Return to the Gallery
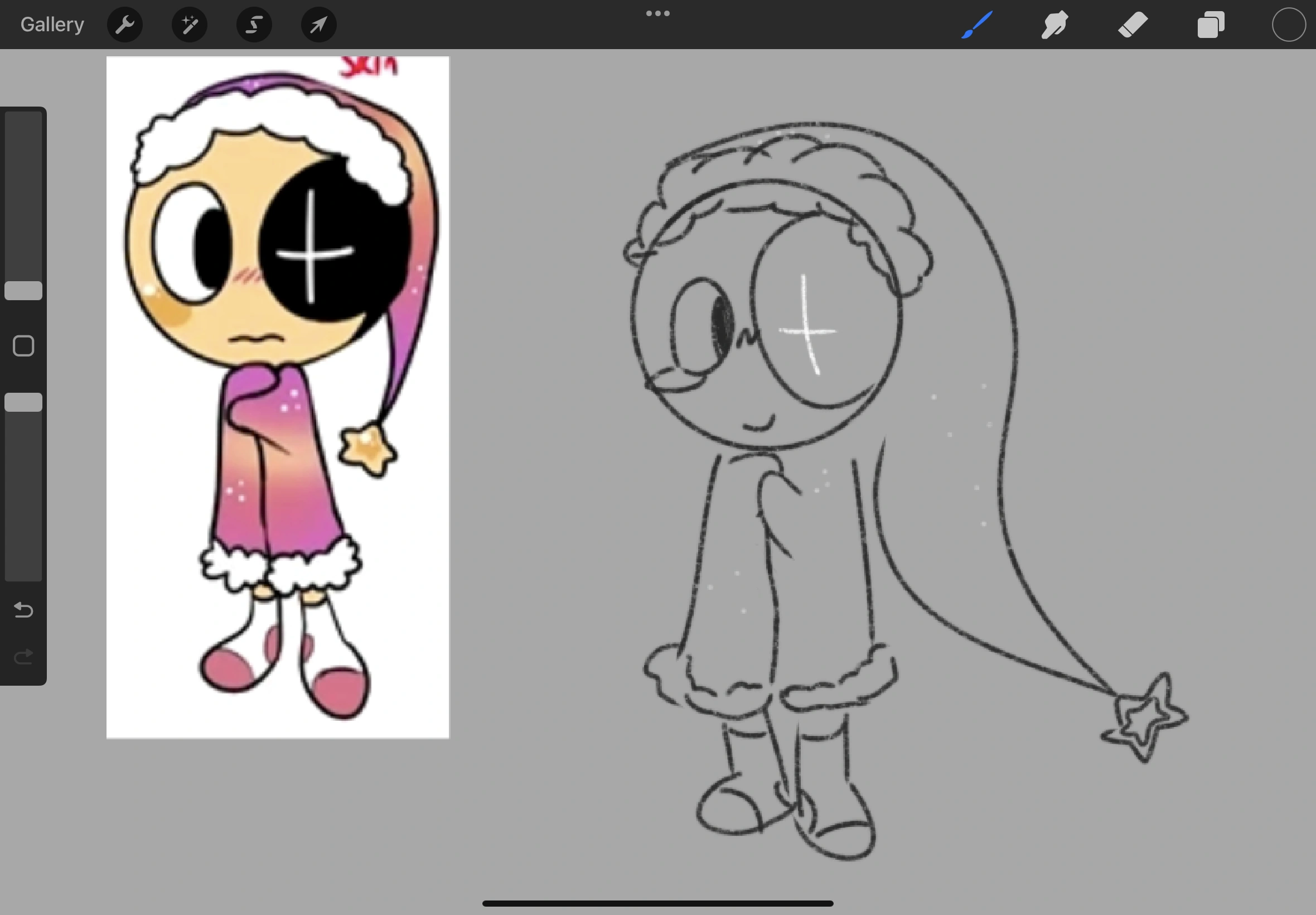 51,24
